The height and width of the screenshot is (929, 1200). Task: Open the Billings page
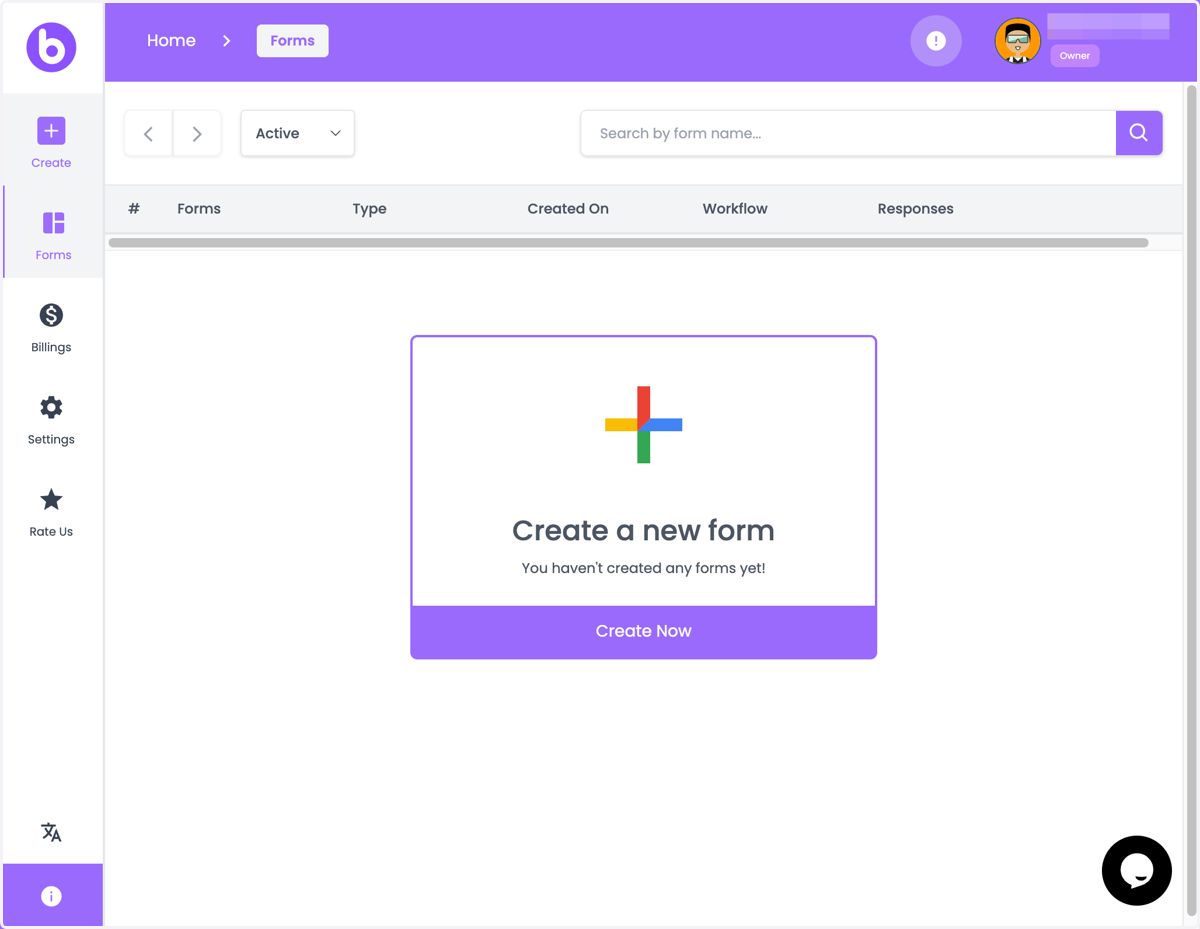[x=51, y=328]
